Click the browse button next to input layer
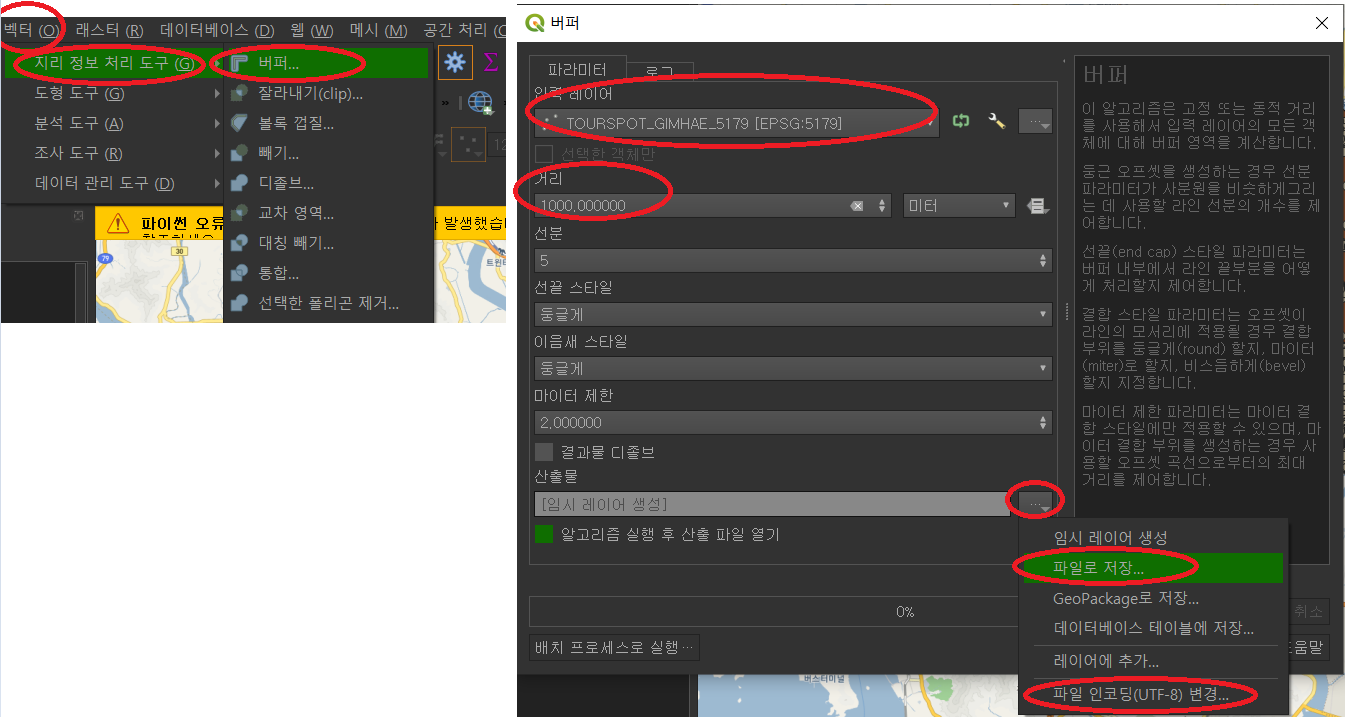This screenshot has height=717, width=1348. coord(1035,122)
